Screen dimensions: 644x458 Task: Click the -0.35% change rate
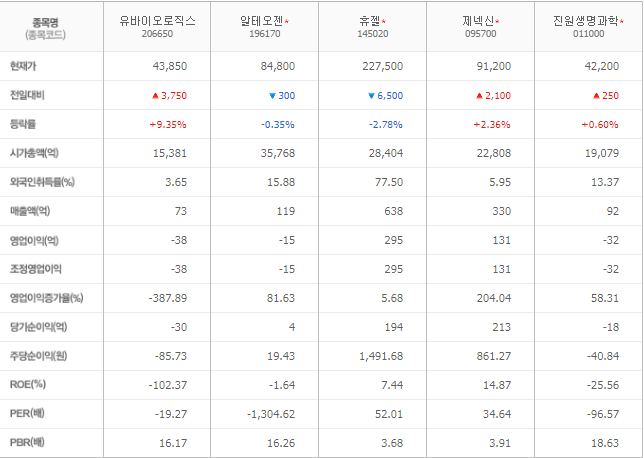coord(278,124)
